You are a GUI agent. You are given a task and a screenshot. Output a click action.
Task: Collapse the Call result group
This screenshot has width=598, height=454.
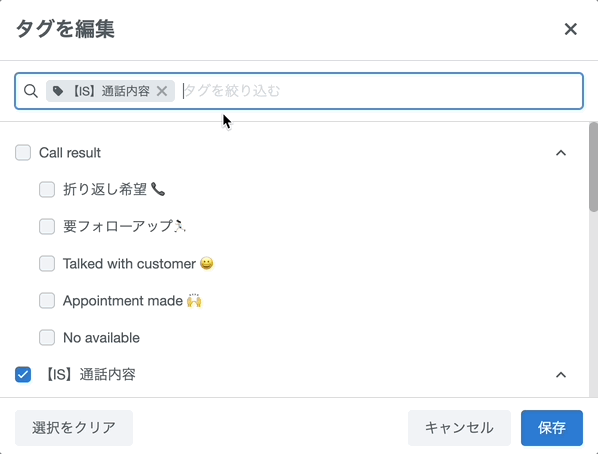[x=561, y=153]
